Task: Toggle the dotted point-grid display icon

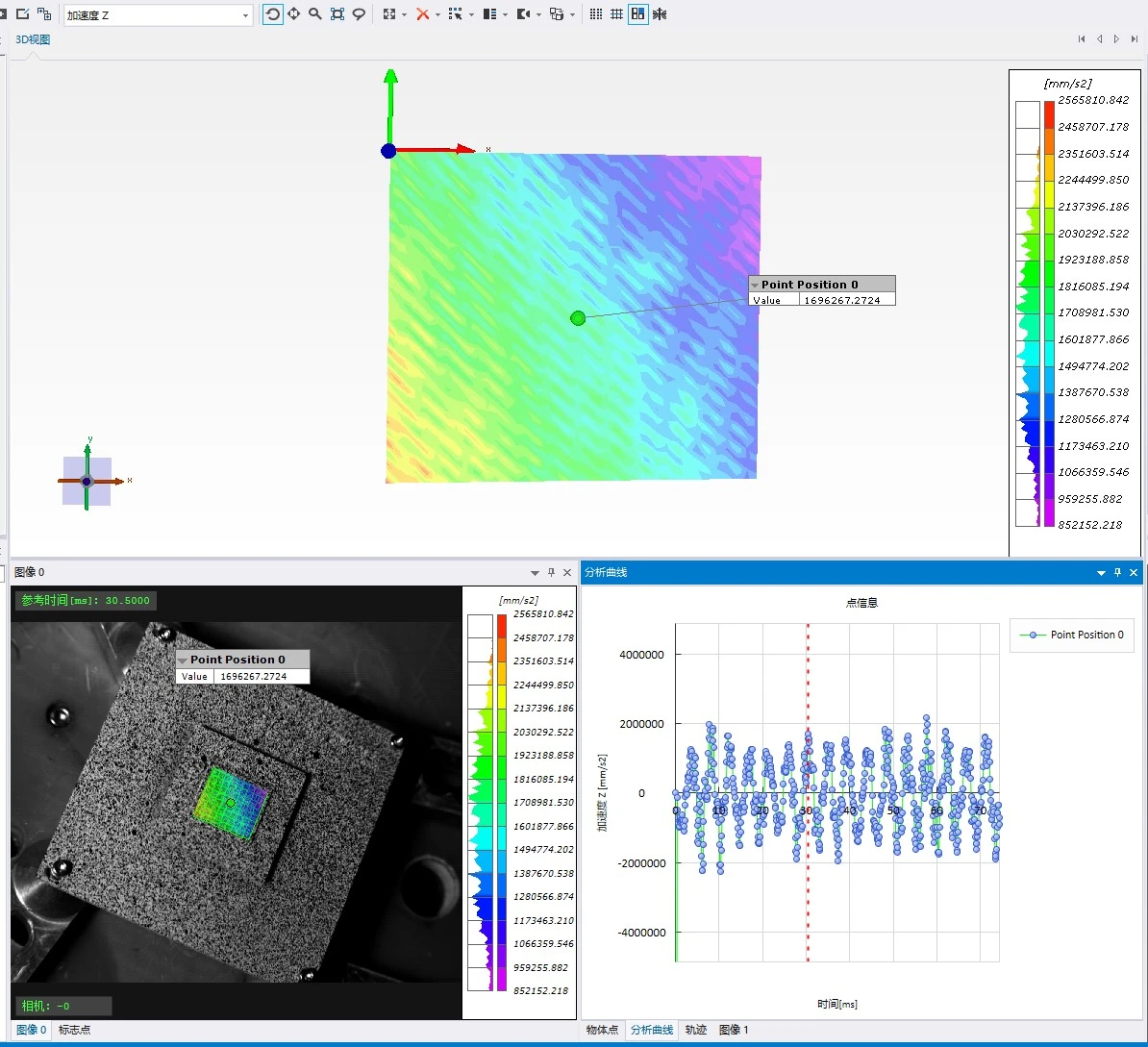Action: 596,13
